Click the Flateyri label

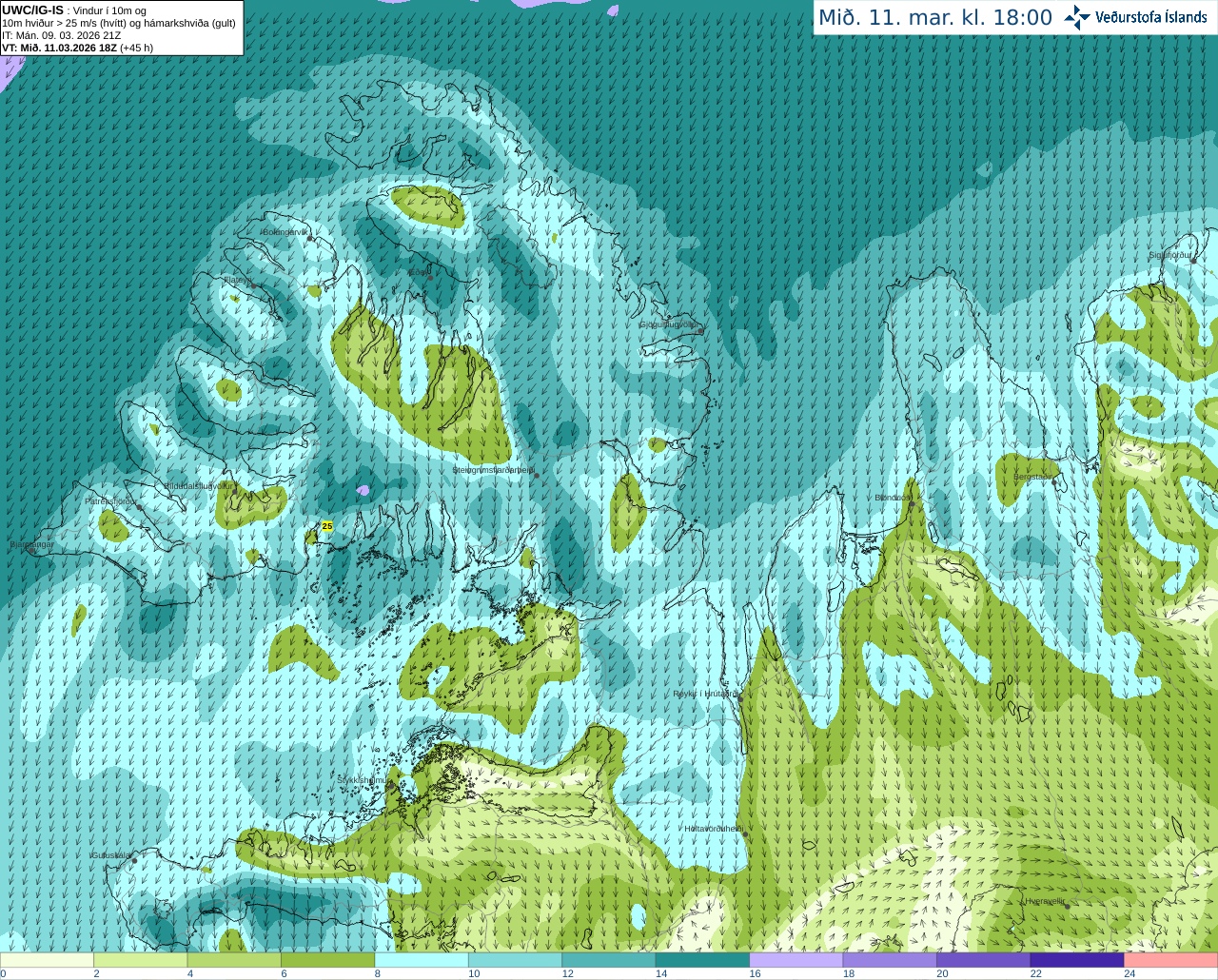click(237, 280)
